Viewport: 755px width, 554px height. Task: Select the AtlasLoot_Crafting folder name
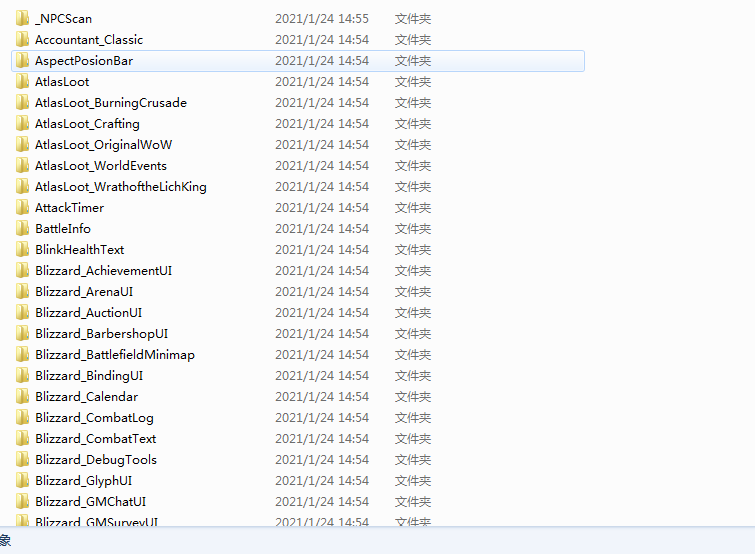(87, 124)
